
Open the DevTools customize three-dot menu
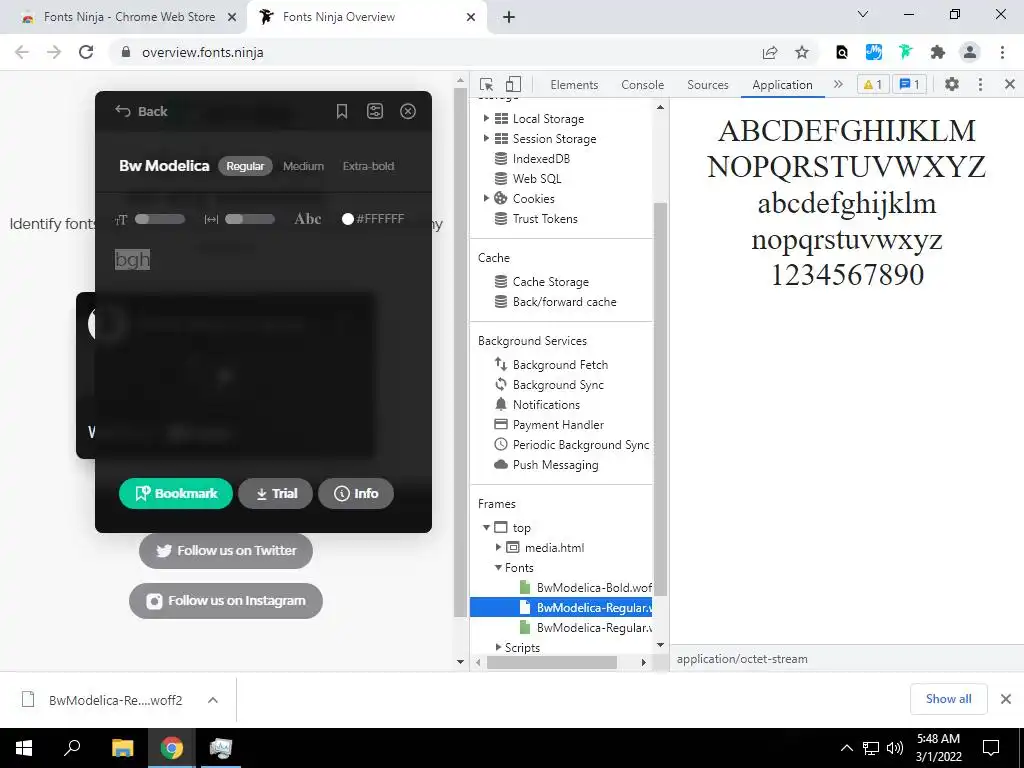tap(980, 84)
